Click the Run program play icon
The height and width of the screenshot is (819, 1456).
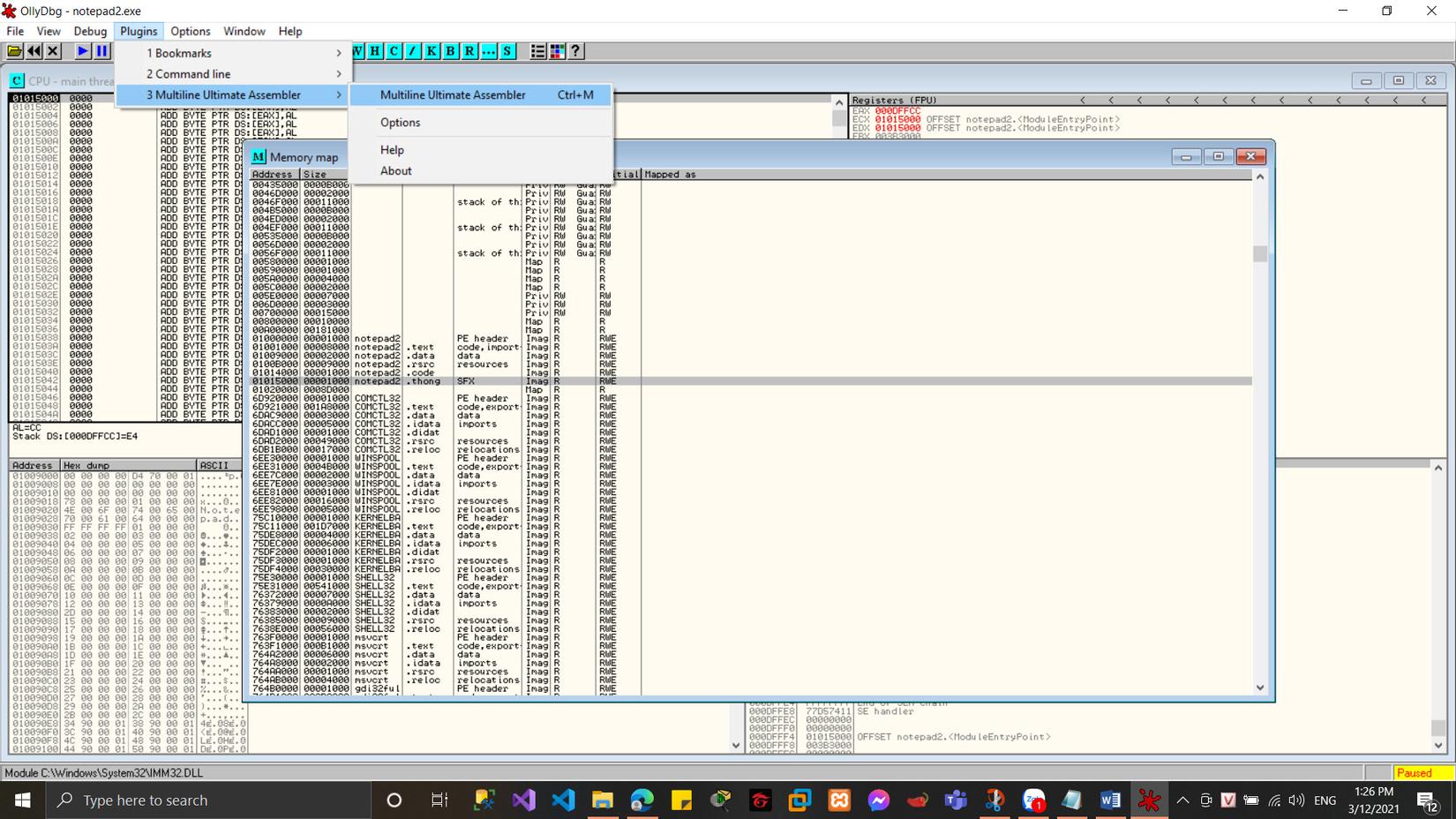click(x=83, y=51)
